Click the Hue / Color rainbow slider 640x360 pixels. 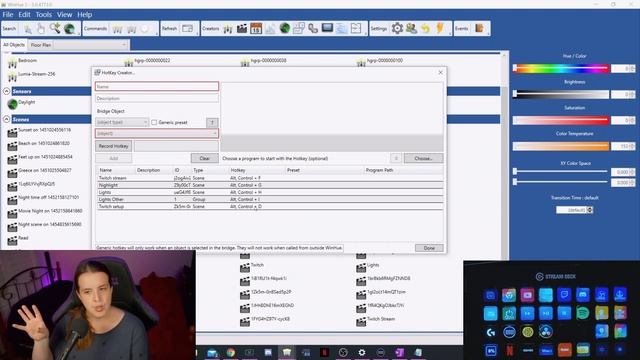click(x=561, y=69)
